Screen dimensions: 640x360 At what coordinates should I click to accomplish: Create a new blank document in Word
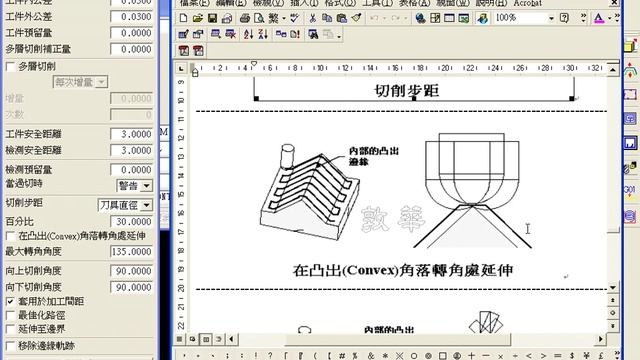pyautogui.click(x=183, y=18)
